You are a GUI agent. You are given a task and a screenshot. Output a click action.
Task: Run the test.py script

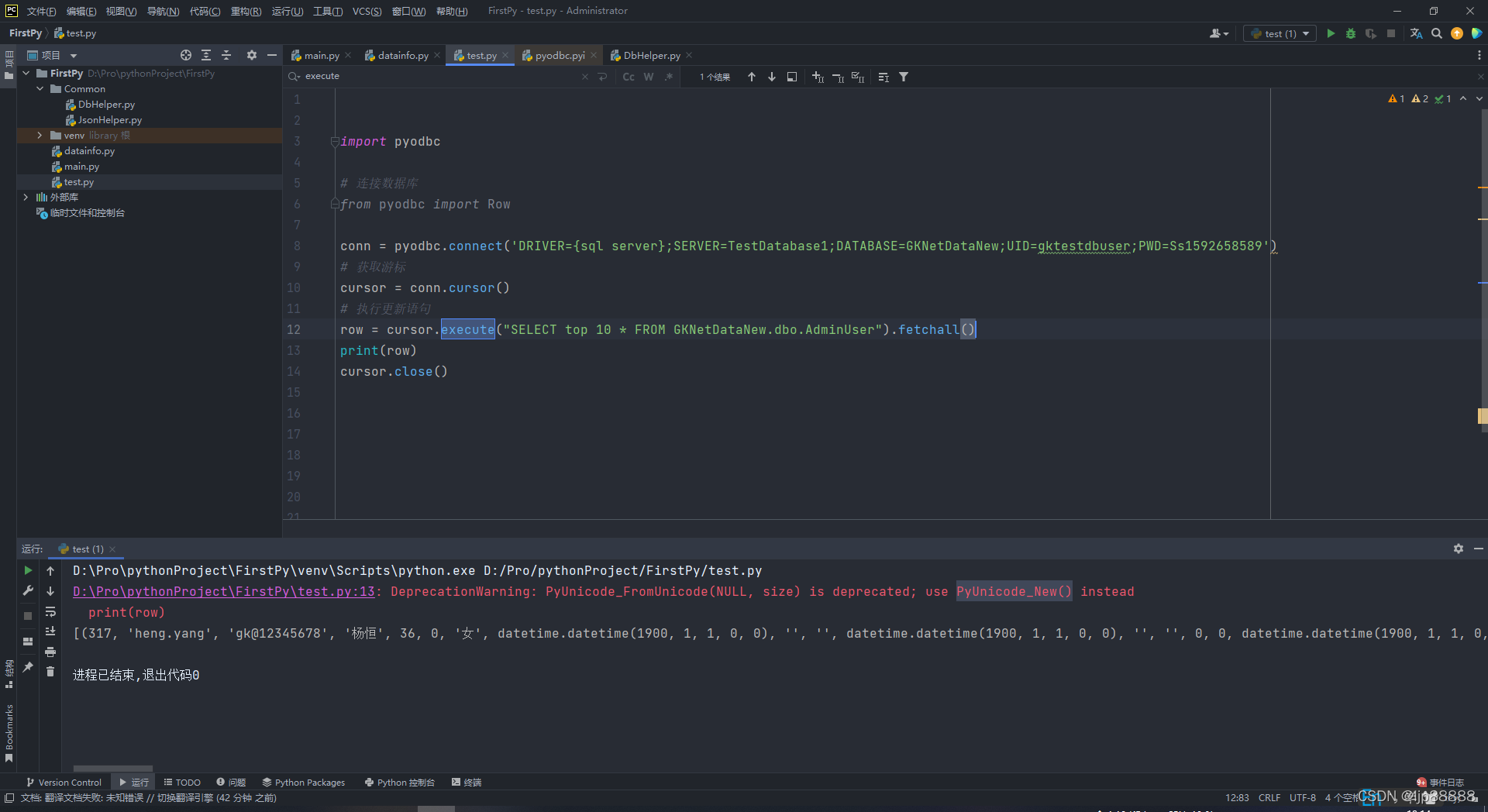click(1331, 33)
